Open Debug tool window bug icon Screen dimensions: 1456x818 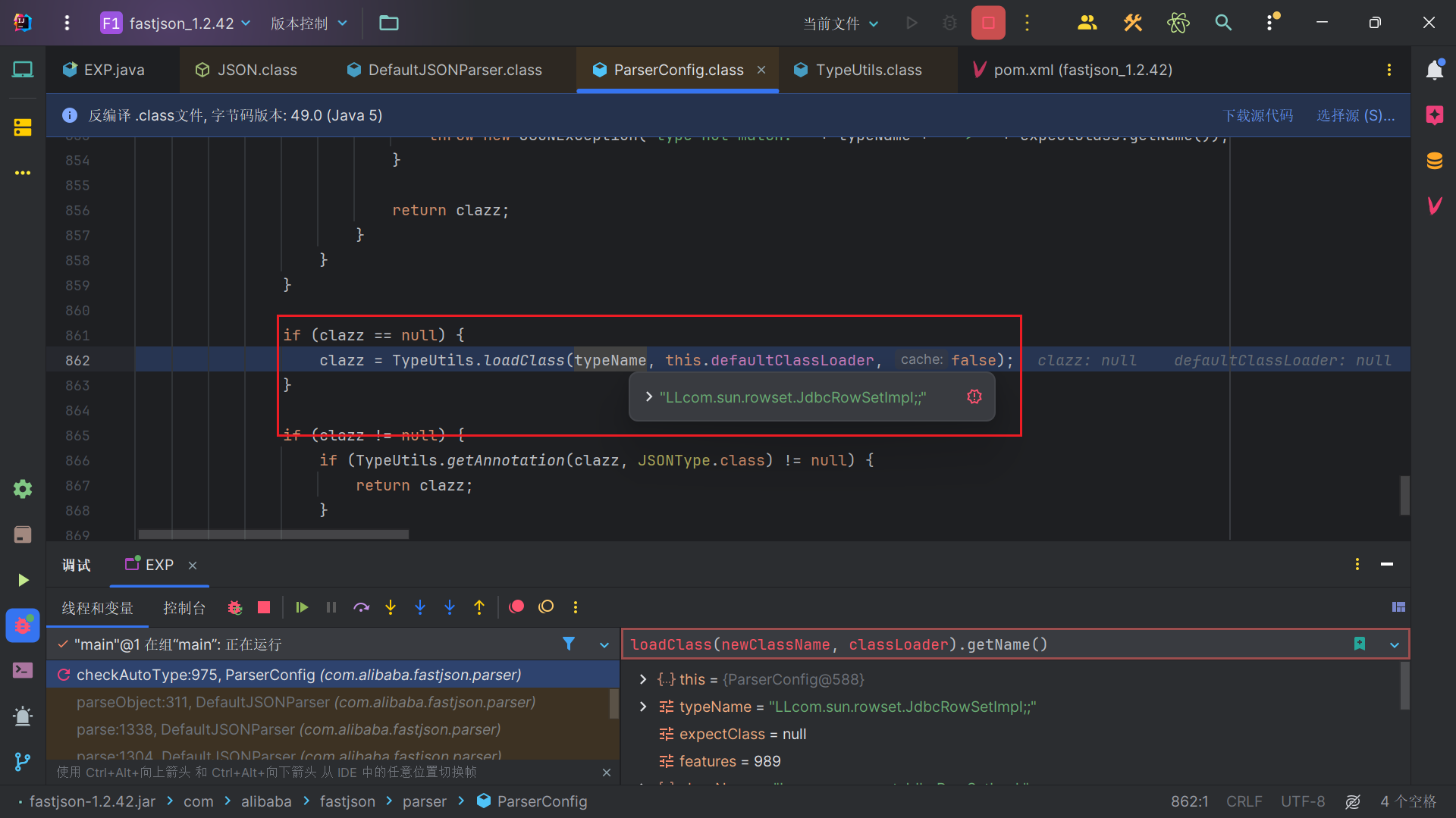[x=23, y=625]
